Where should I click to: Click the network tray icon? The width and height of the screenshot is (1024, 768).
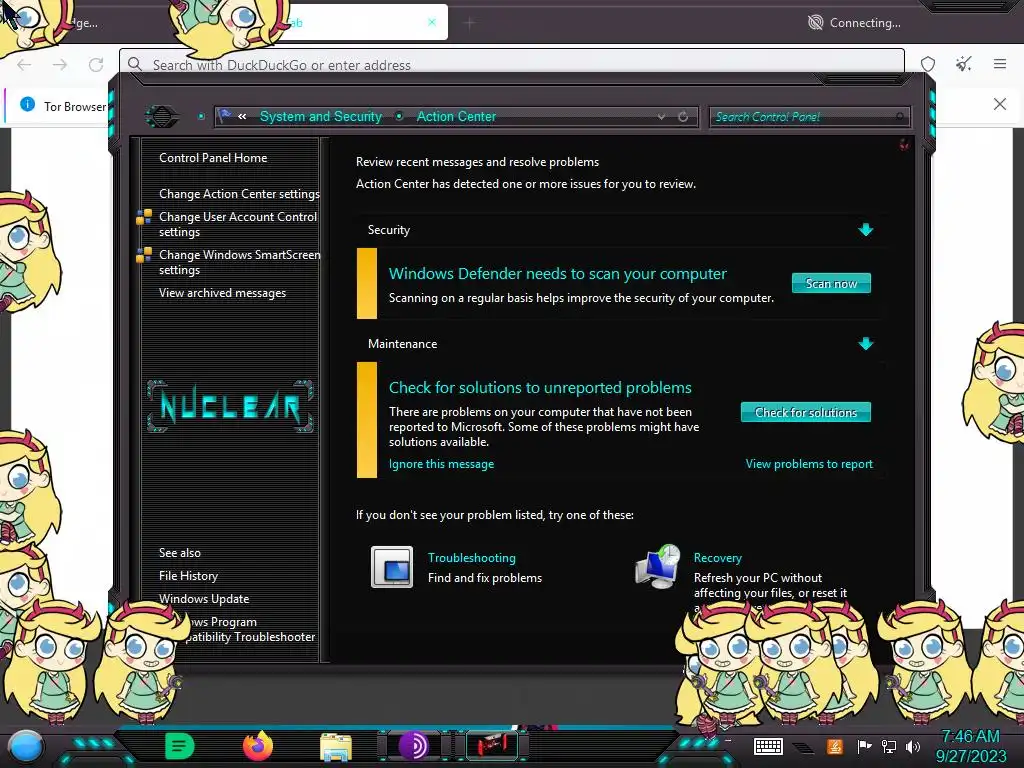[889, 746]
